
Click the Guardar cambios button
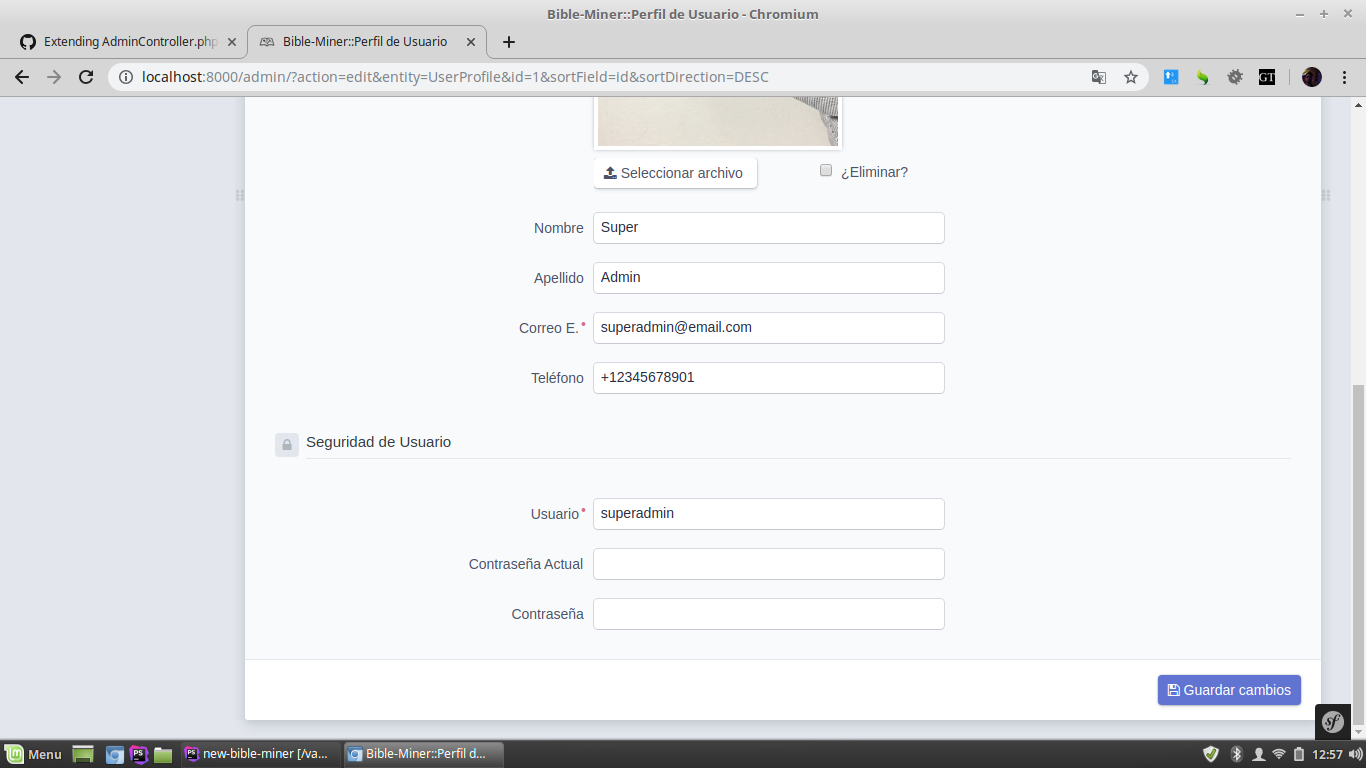(1229, 689)
